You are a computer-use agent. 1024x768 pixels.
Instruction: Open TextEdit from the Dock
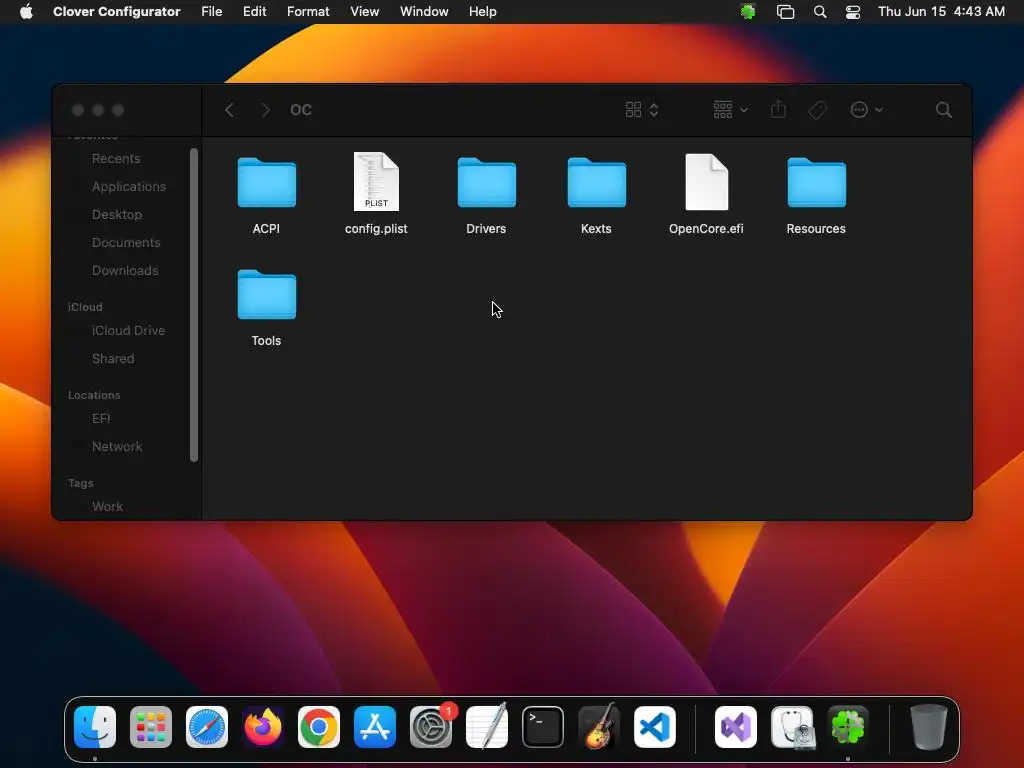(487, 727)
